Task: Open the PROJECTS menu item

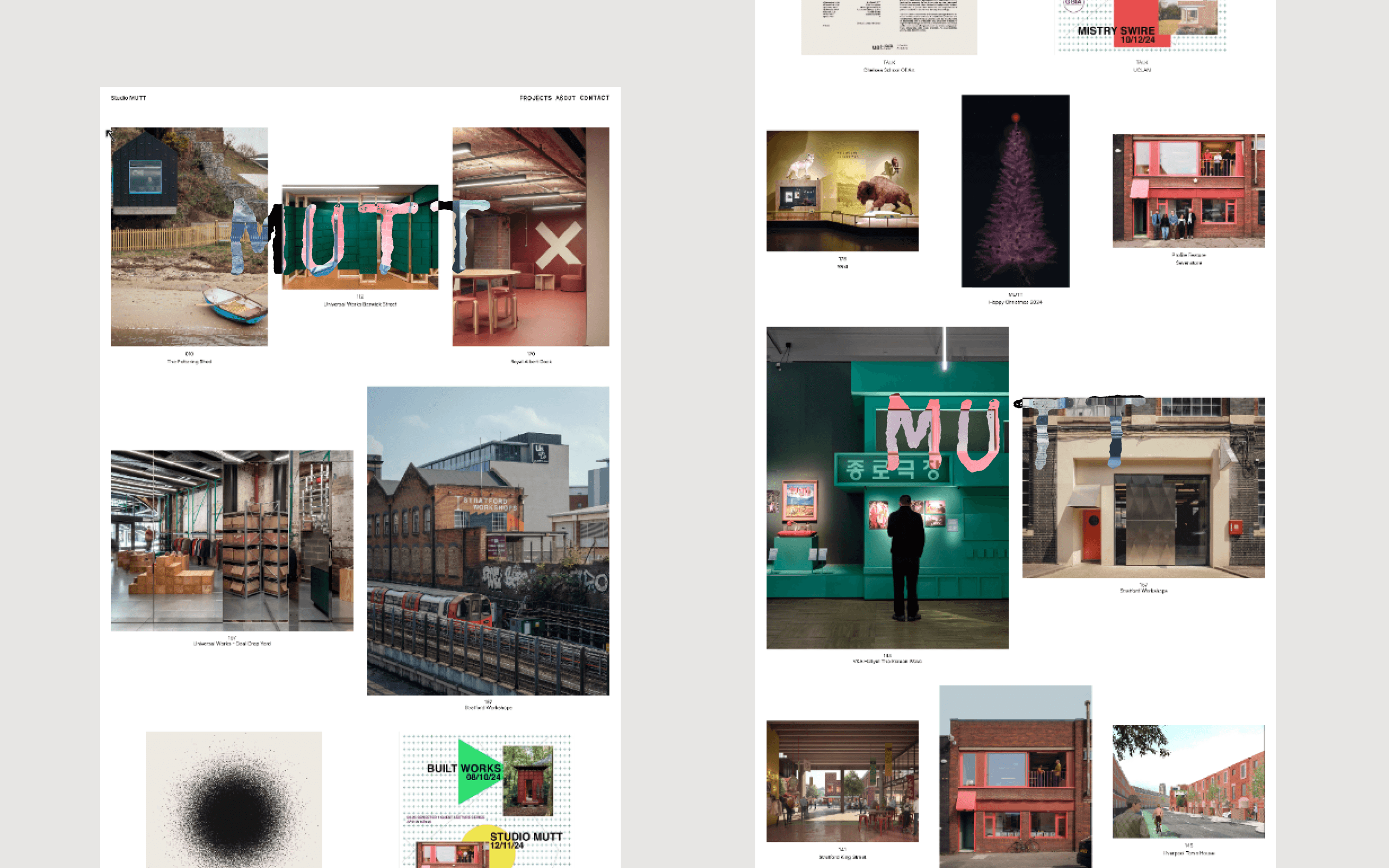Action: tap(536, 98)
